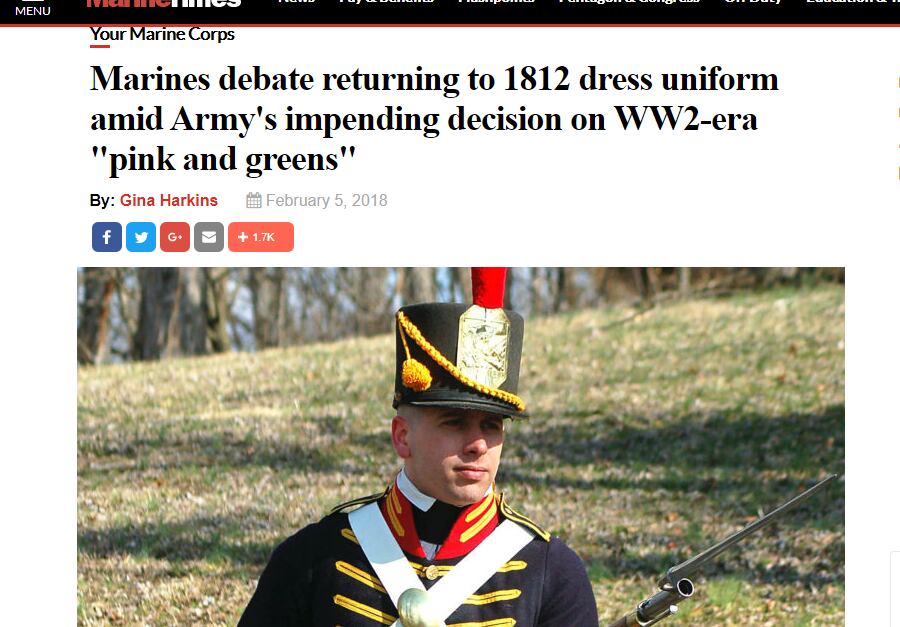Click the white panel at right edge
This screenshot has width=900, height=627.
(895, 589)
